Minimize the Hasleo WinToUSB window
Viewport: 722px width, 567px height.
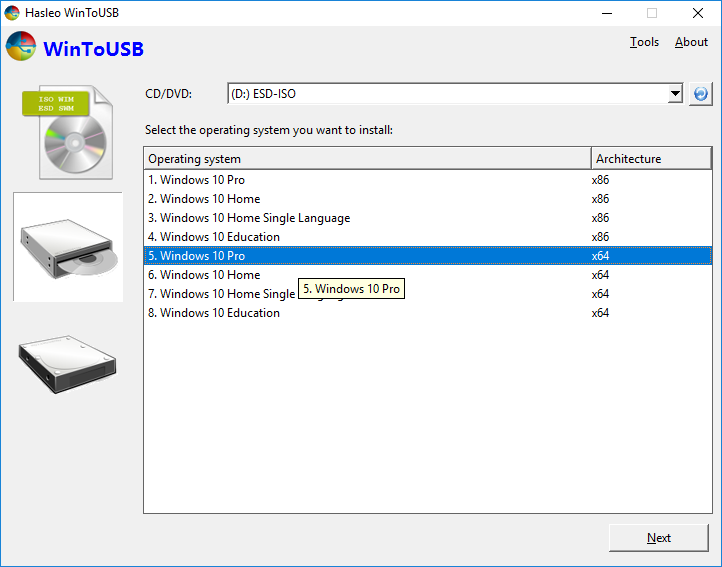[x=607, y=13]
